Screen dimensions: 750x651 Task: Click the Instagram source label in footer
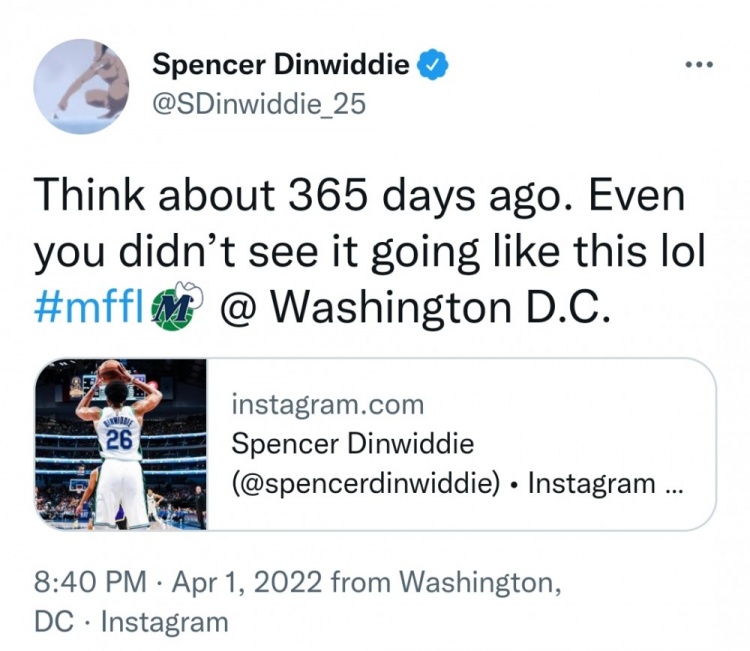tap(164, 621)
